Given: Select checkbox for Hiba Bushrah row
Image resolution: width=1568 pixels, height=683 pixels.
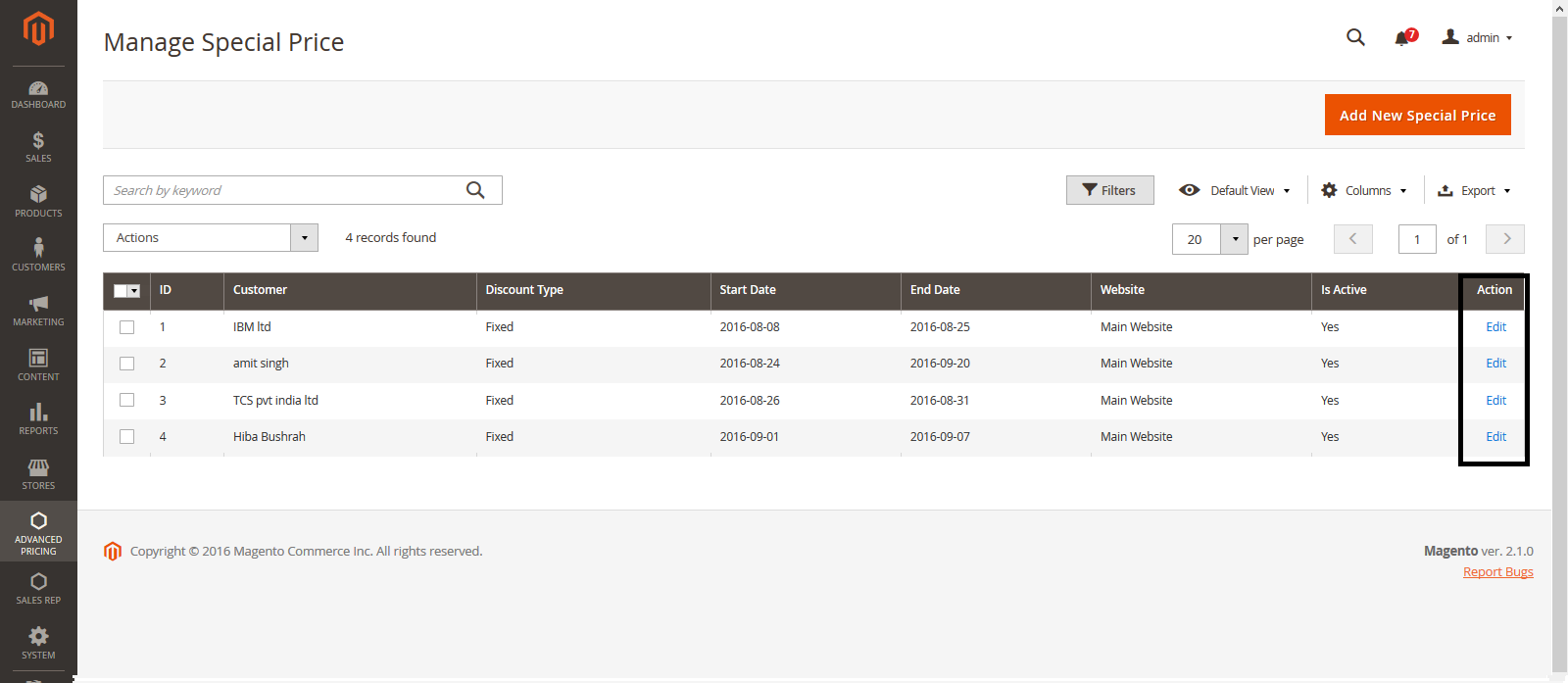Looking at the screenshot, I should pyautogui.click(x=126, y=437).
